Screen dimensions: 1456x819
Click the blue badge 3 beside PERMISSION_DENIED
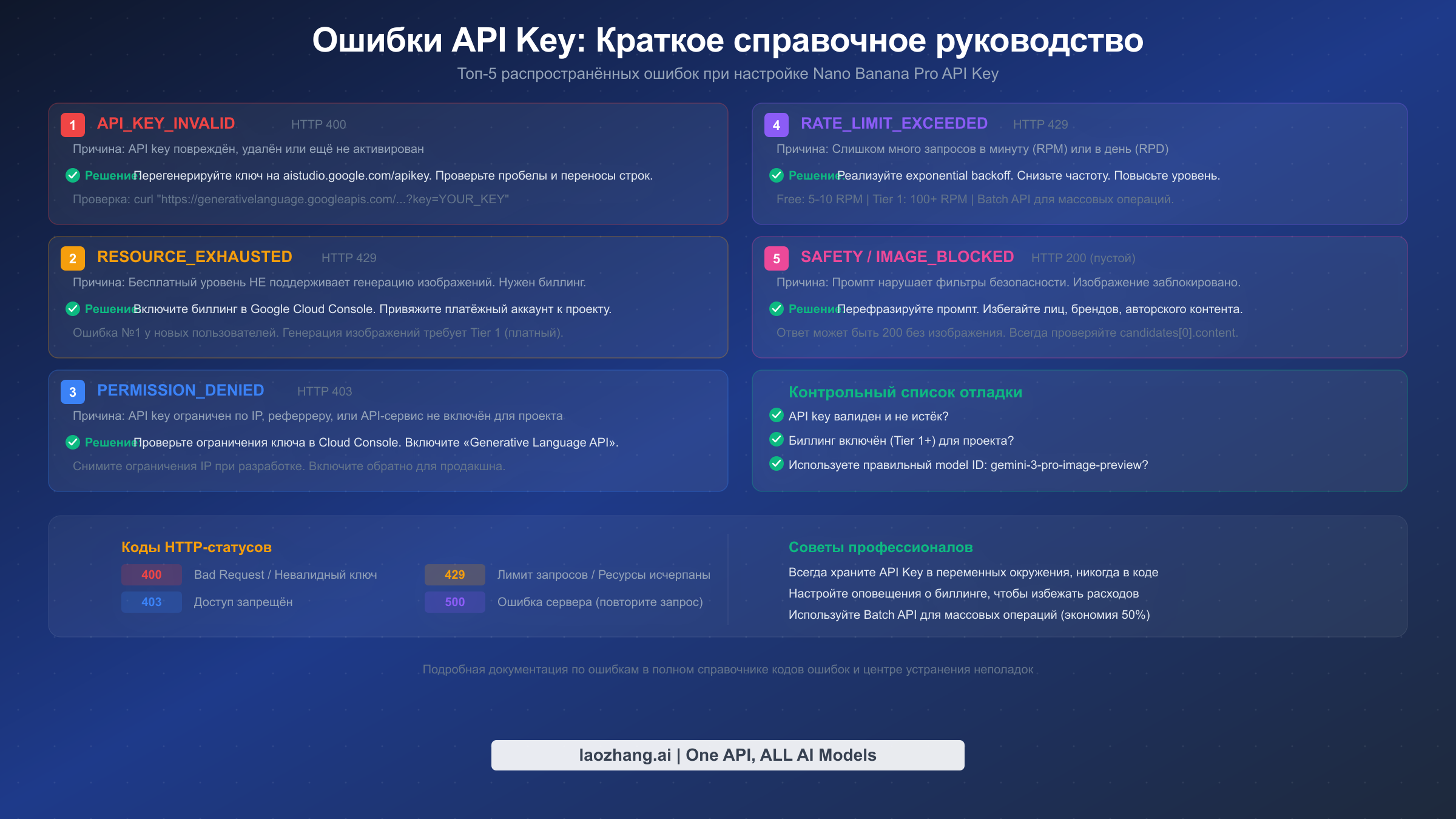point(72,391)
